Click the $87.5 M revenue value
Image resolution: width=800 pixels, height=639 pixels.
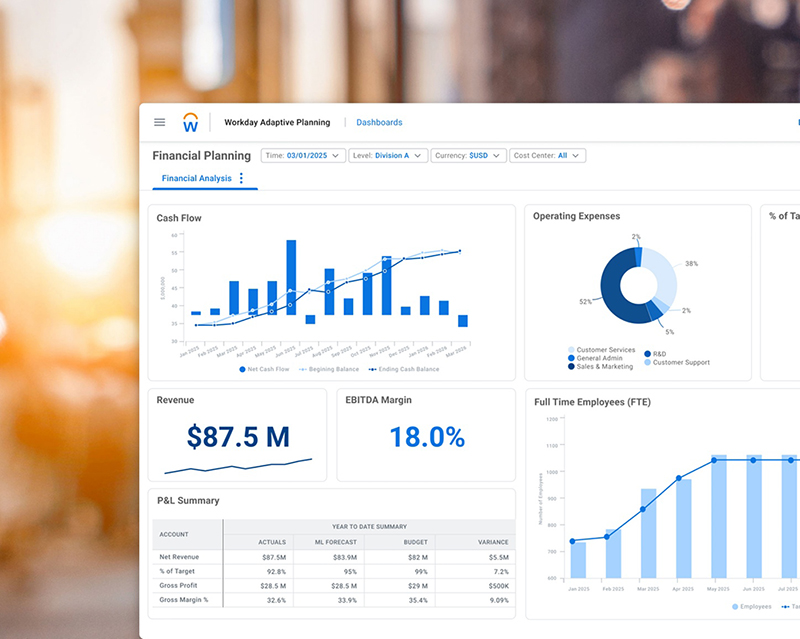(238, 437)
